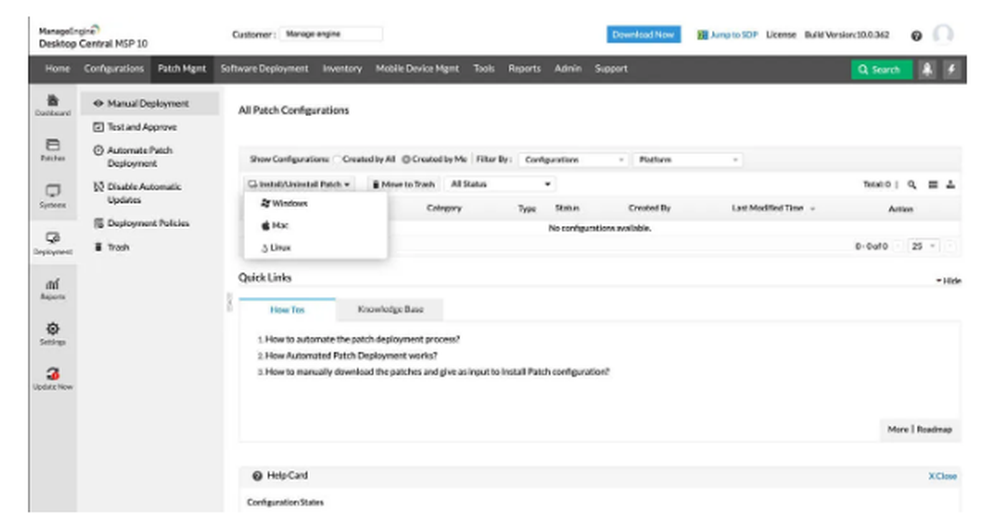Click the Jump to SDP link
This screenshot has height=514, width=1000.
pyautogui.click(x=727, y=34)
